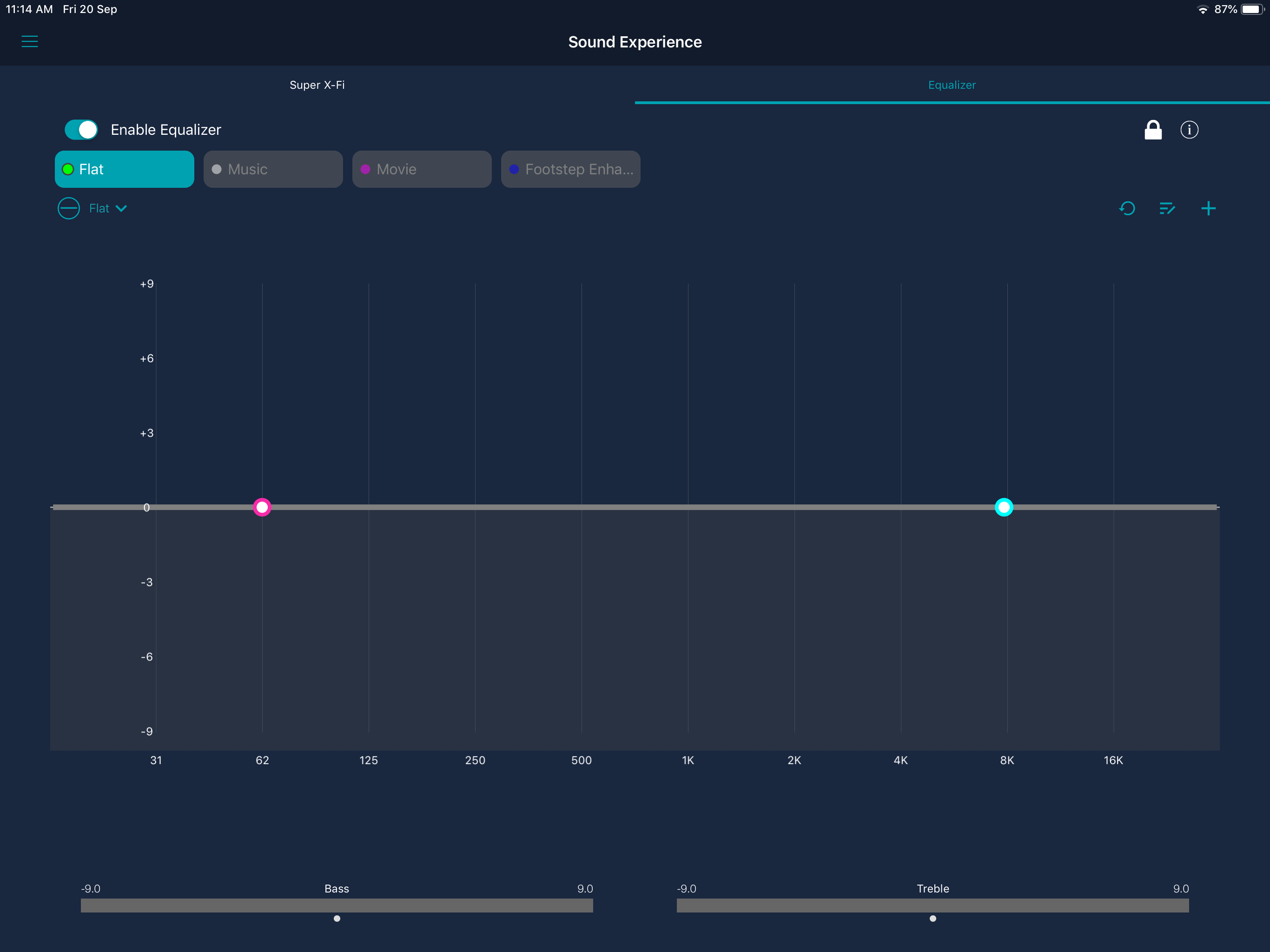
Task: Choose the Footstep Enha... preset button
Action: point(571,169)
